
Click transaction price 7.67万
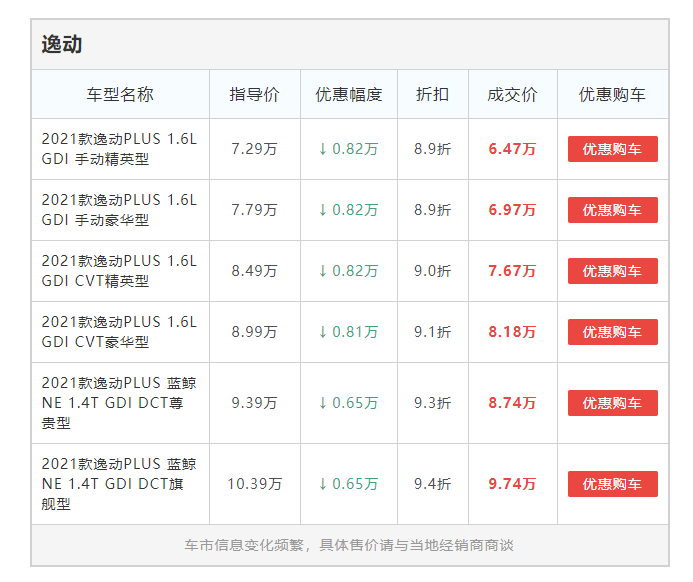click(513, 271)
